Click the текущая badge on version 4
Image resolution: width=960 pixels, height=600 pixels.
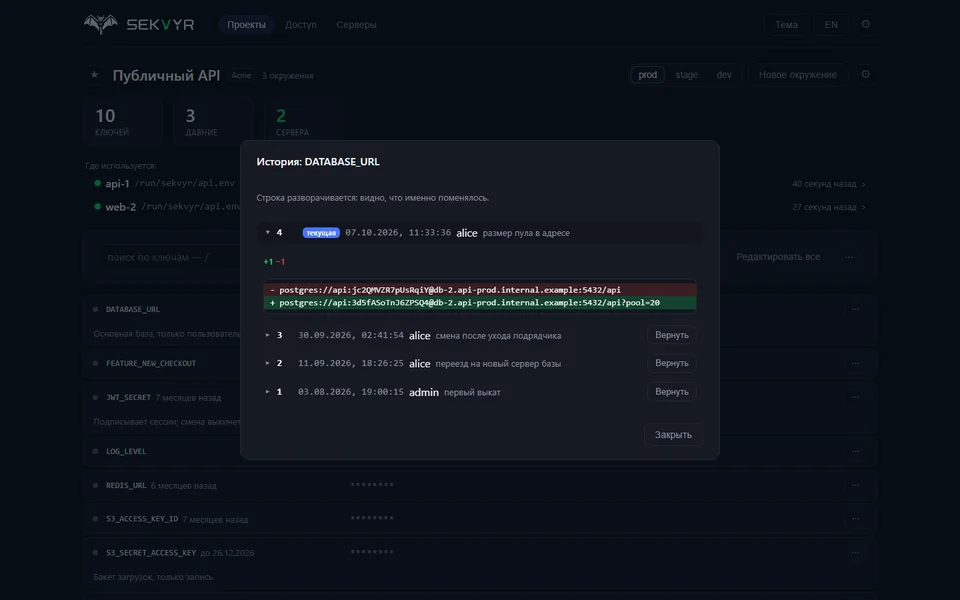click(x=321, y=233)
